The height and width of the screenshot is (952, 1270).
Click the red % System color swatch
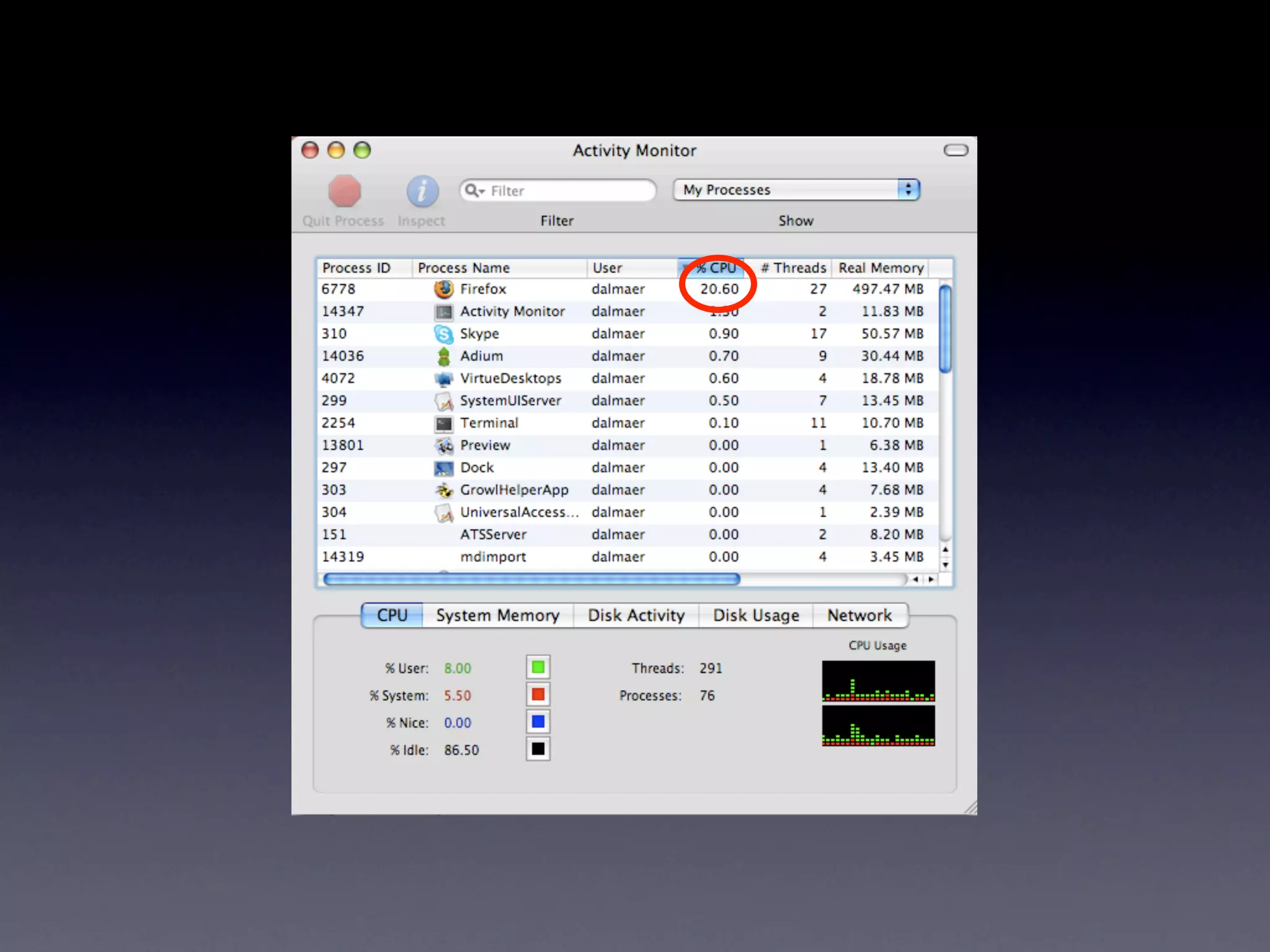pyautogui.click(x=538, y=695)
